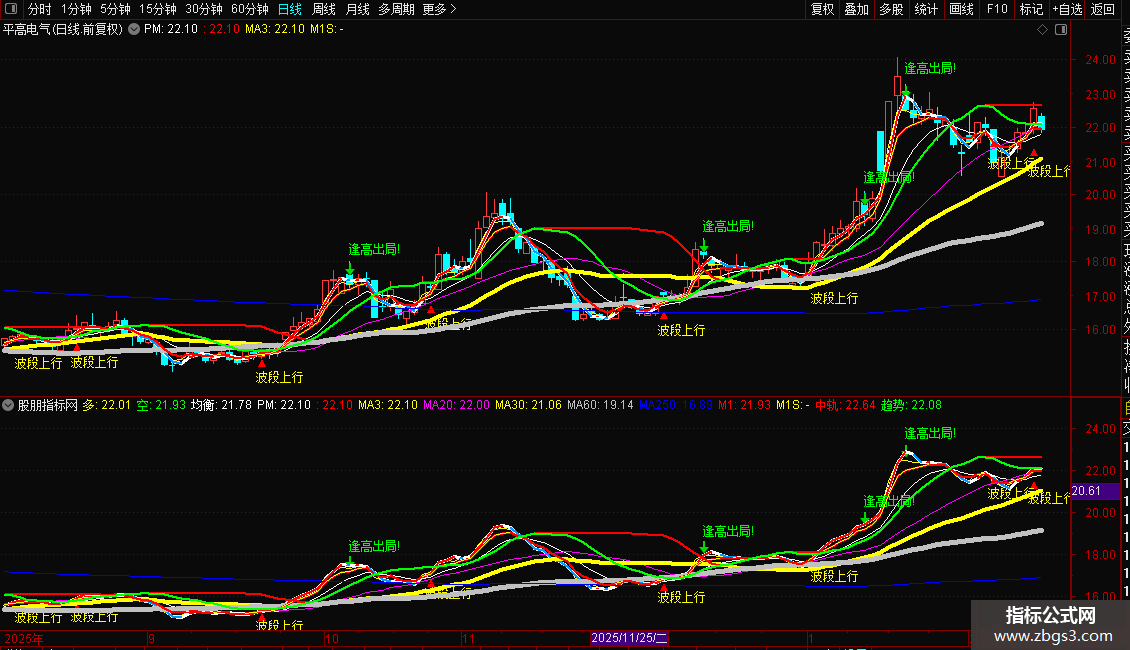Switch to the 月线 monthly chart
The image size is (1130, 650).
coord(357,9)
